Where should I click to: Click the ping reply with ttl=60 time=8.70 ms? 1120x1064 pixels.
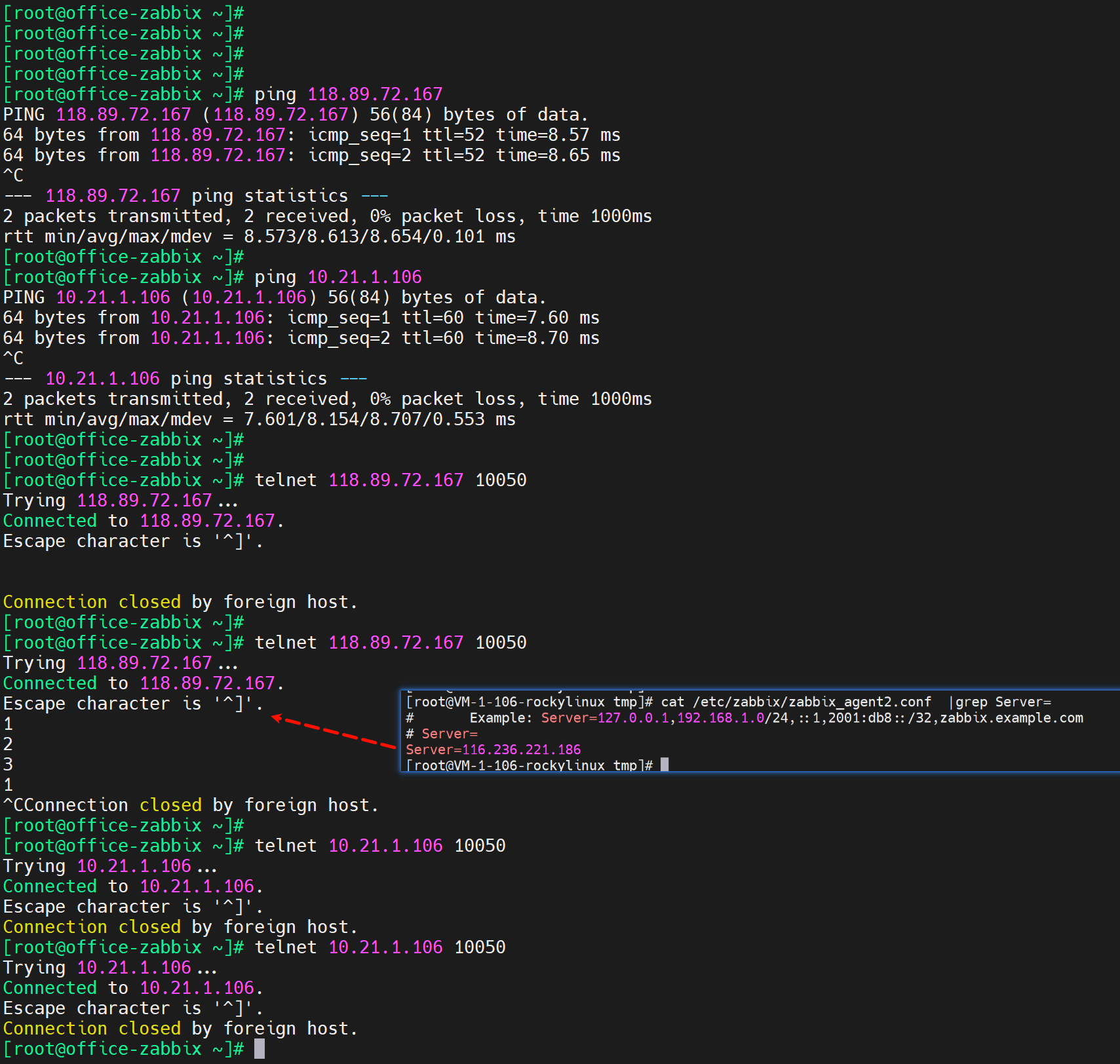point(301,338)
